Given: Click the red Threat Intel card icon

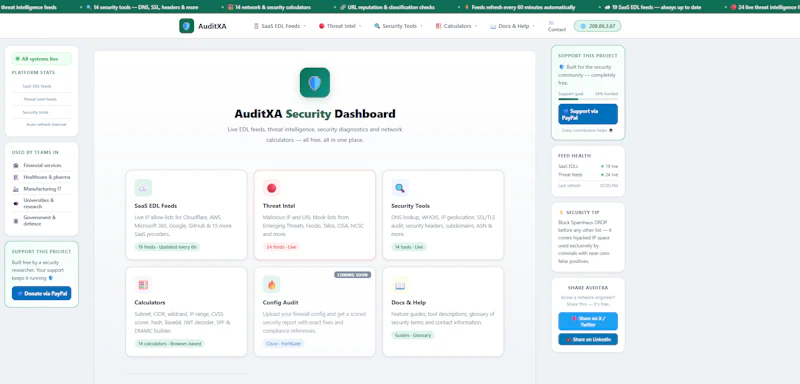Looking at the screenshot, I should click(271, 188).
